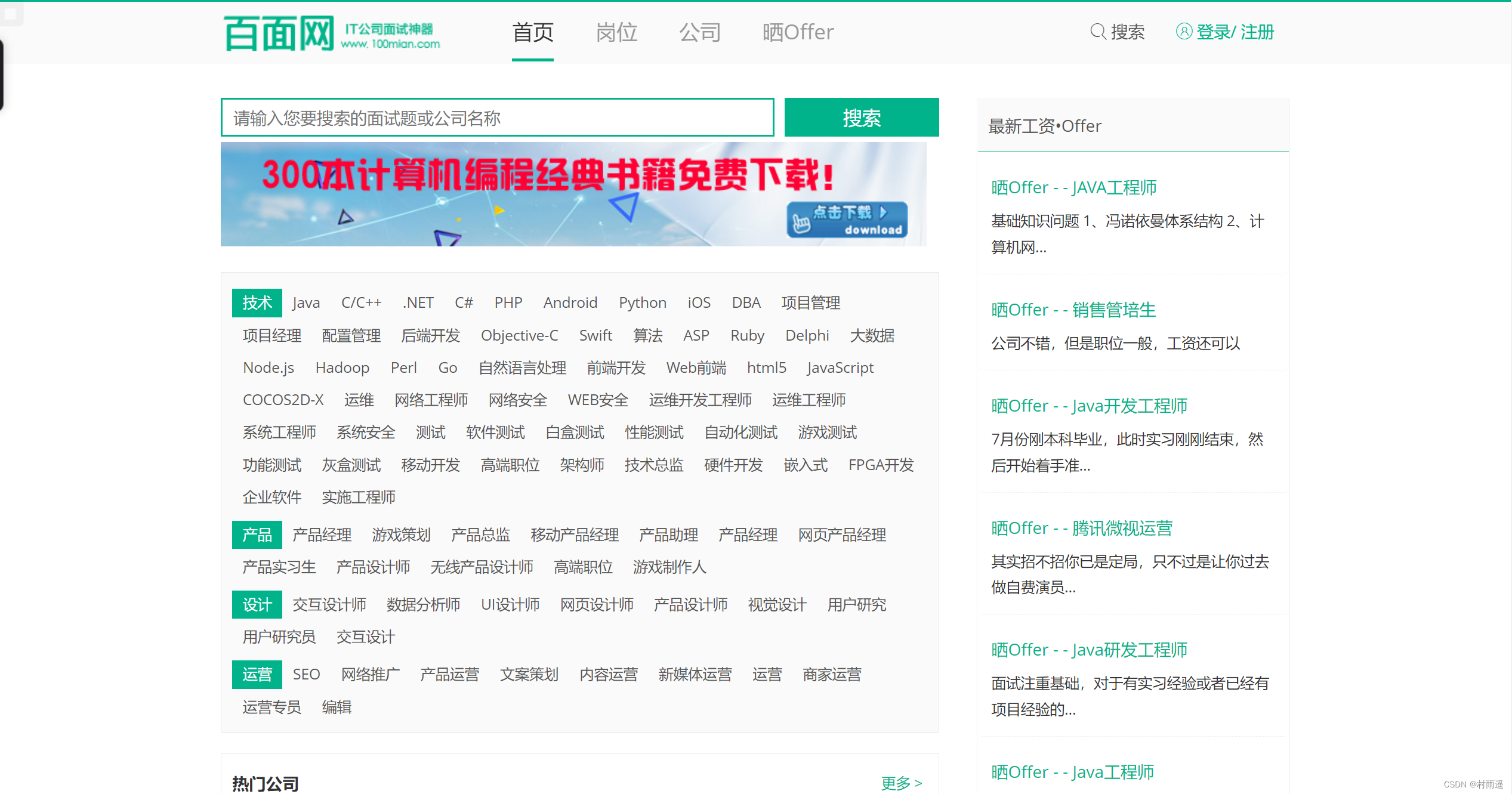Open the 算法 tag
Screen dimensions: 1512x794
click(648, 336)
